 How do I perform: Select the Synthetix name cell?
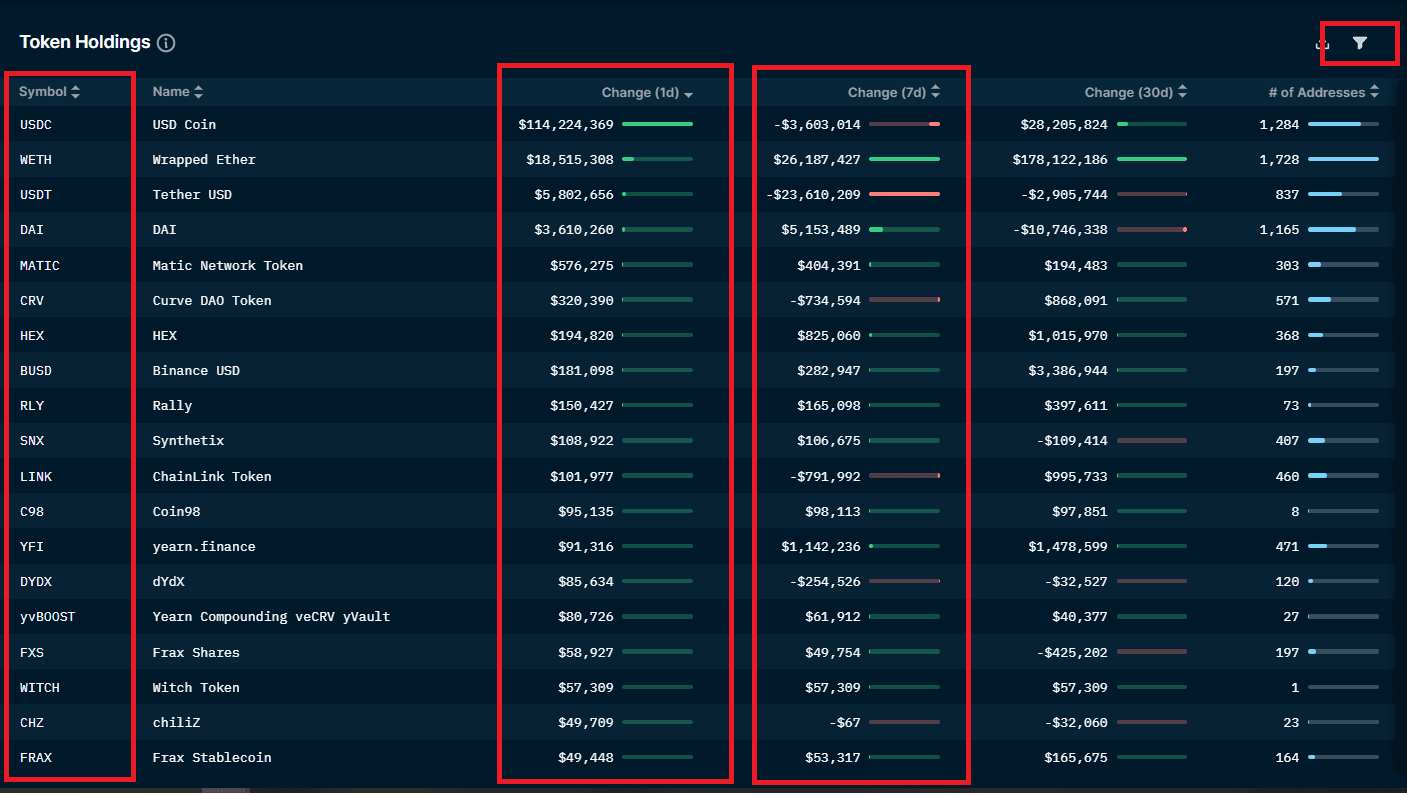[x=188, y=441]
